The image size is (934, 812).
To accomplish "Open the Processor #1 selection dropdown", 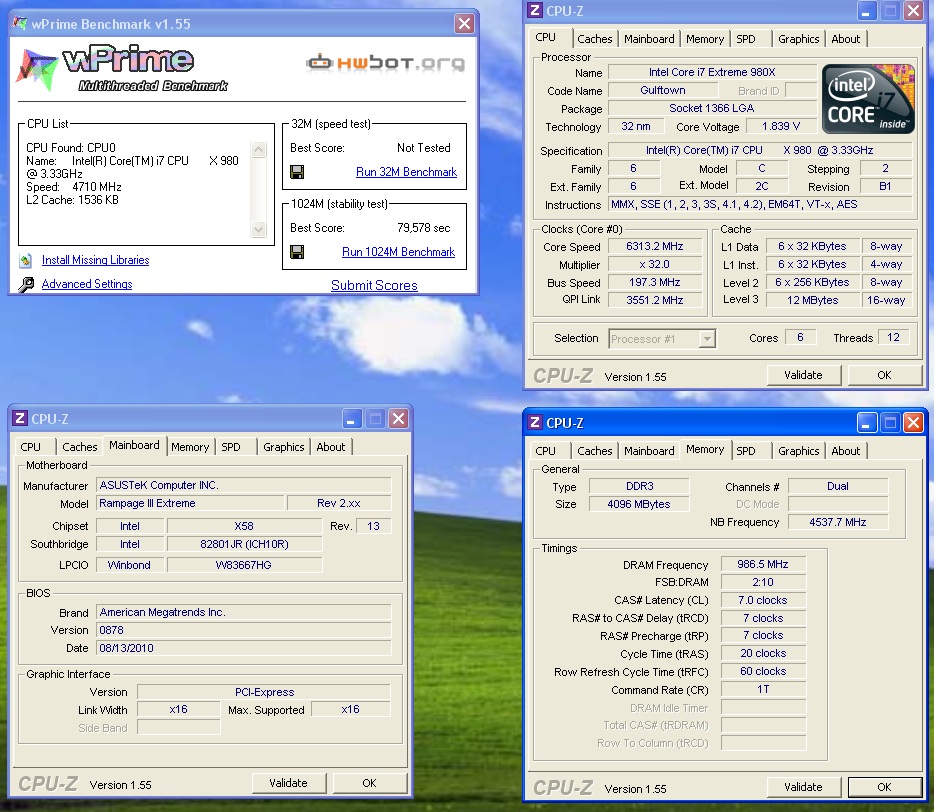I will [x=706, y=339].
